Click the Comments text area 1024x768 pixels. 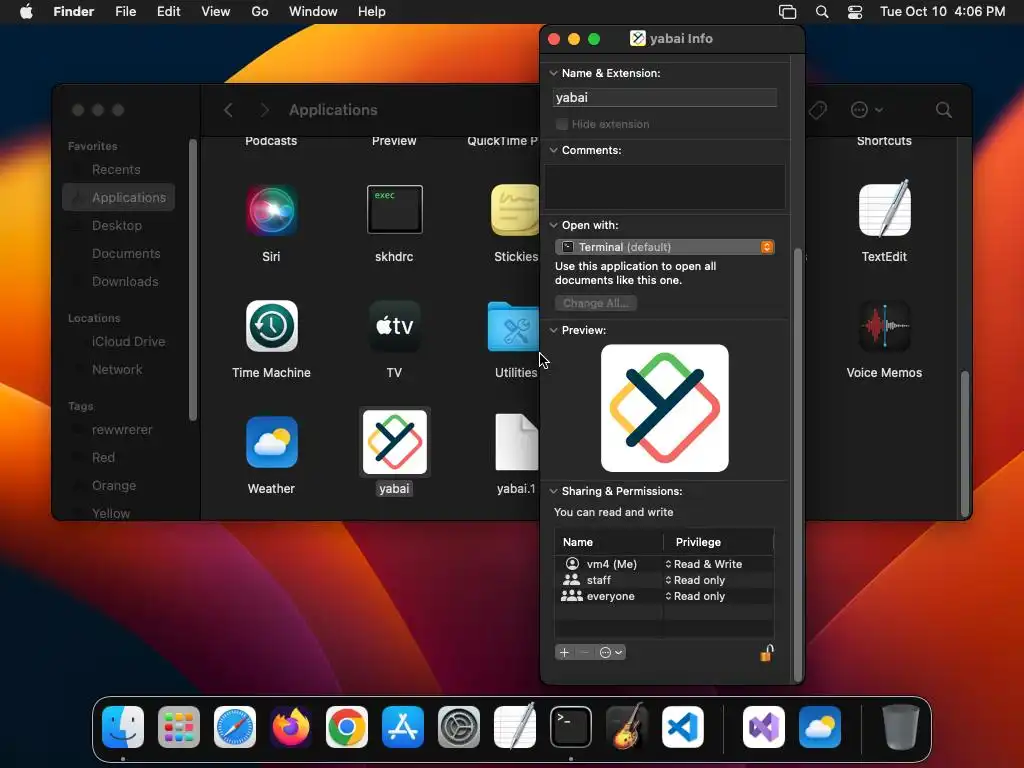click(x=665, y=187)
